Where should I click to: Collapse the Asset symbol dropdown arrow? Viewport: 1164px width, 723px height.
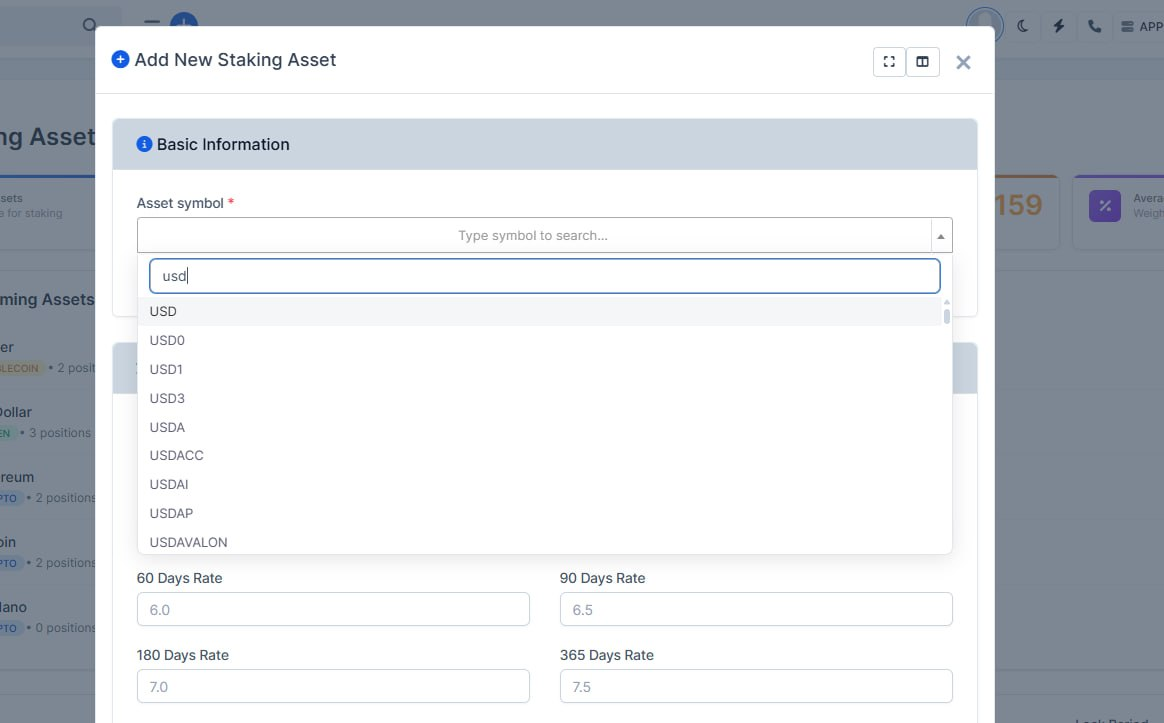point(941,236)
